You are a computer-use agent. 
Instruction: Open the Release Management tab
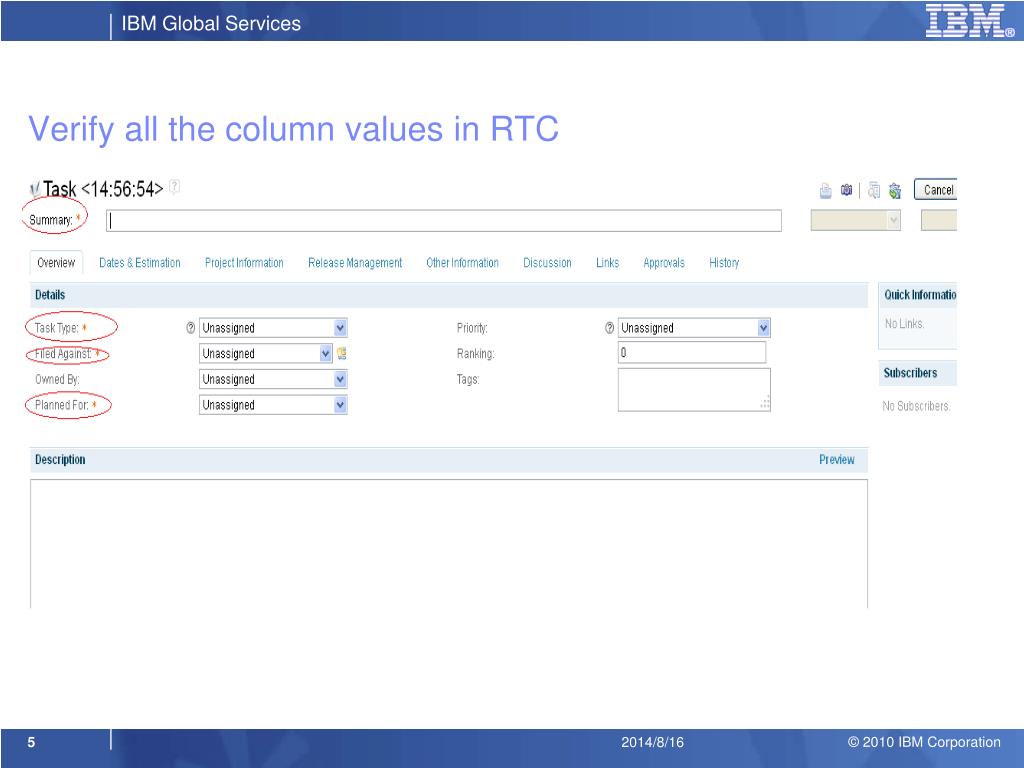(x=355, y=263)
